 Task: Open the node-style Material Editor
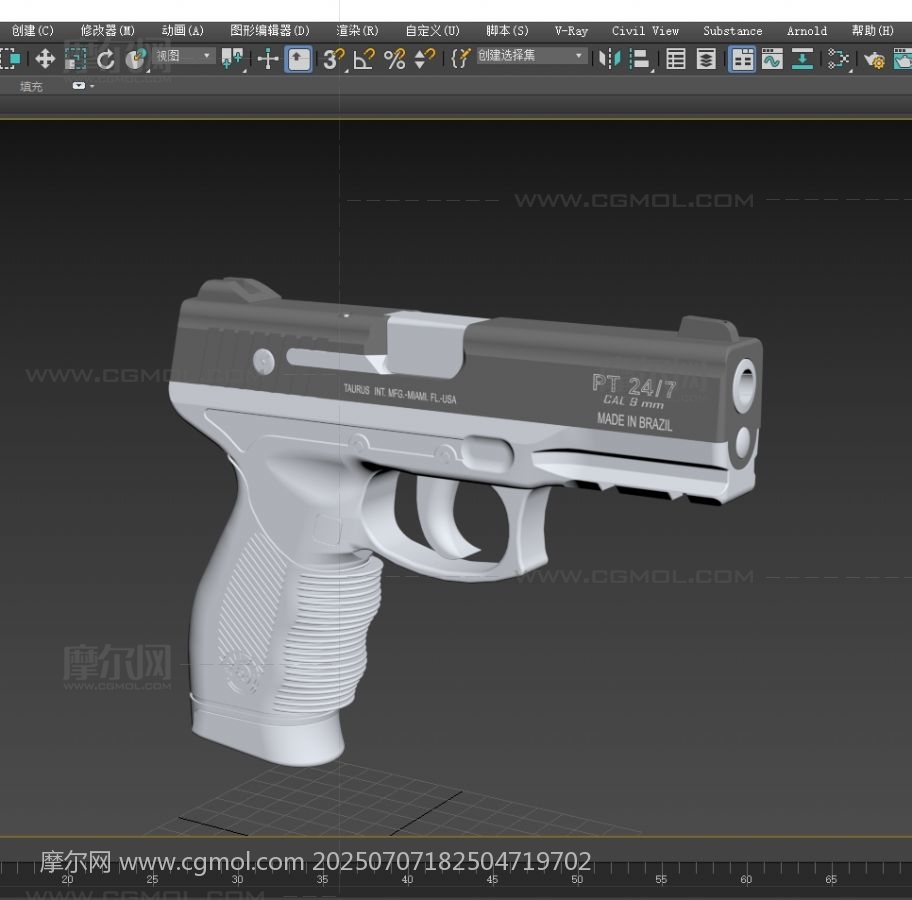point(838,59)
